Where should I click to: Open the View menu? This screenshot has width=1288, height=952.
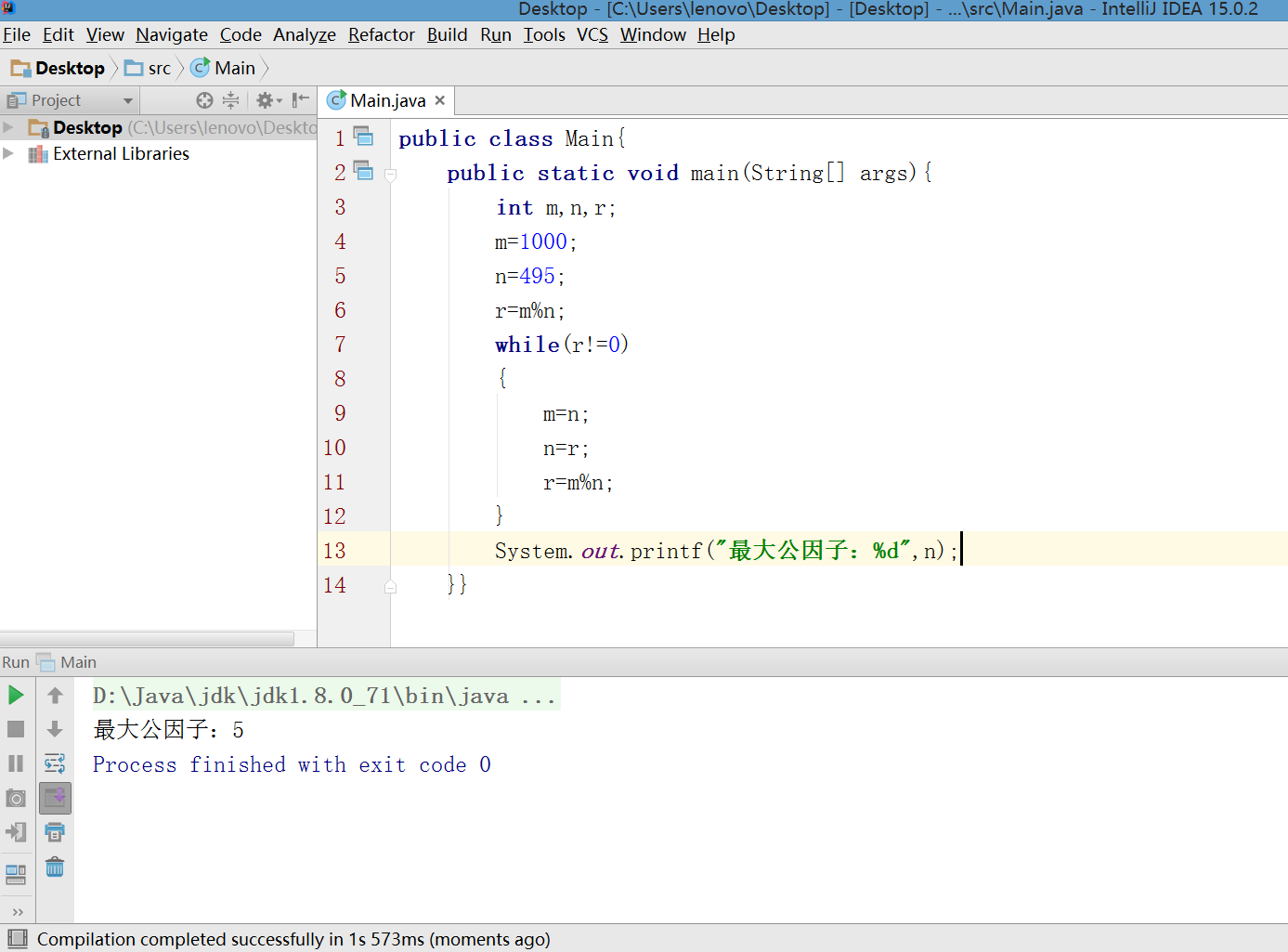[105, 34]
